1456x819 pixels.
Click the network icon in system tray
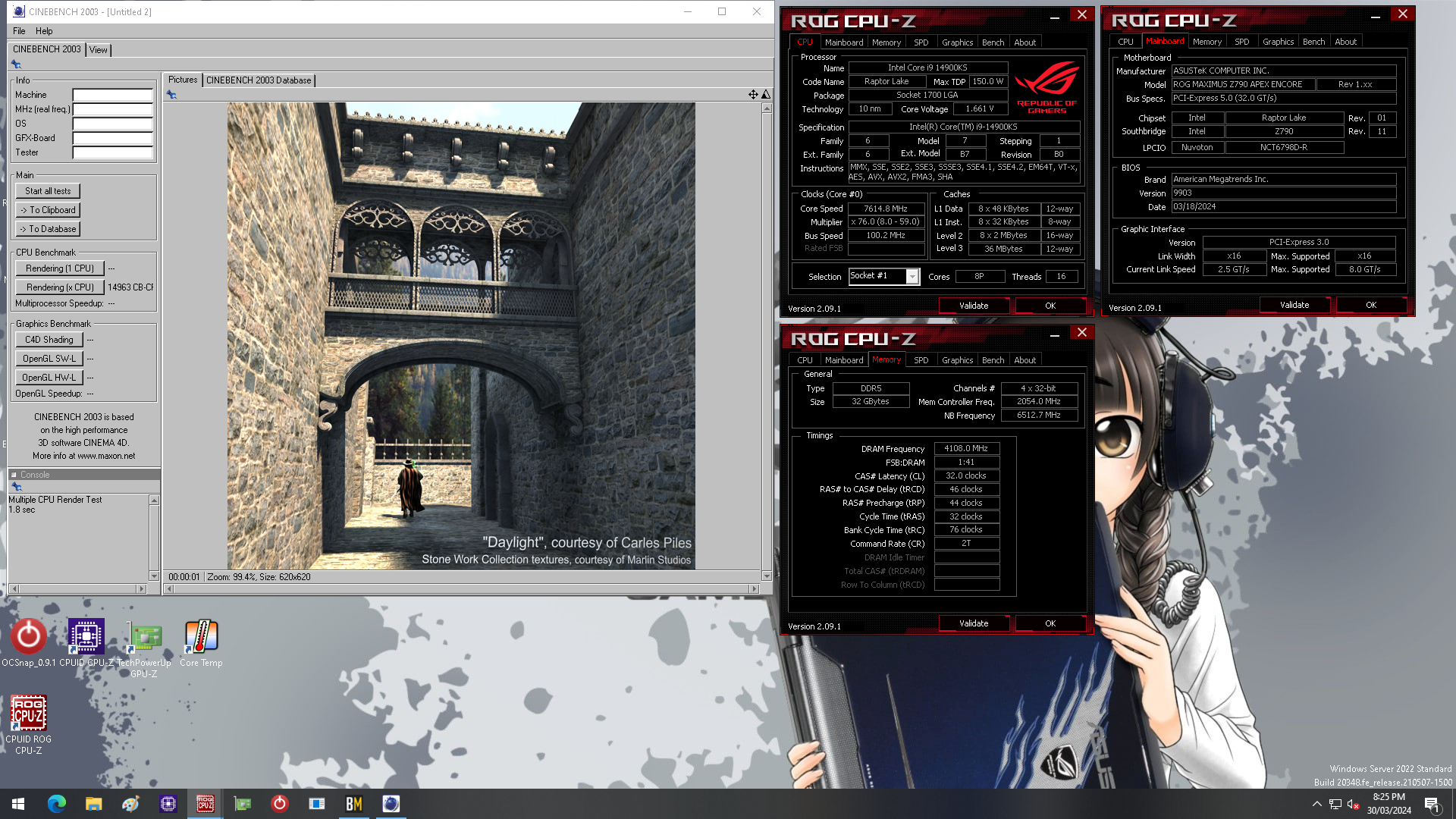[1335, 805]
